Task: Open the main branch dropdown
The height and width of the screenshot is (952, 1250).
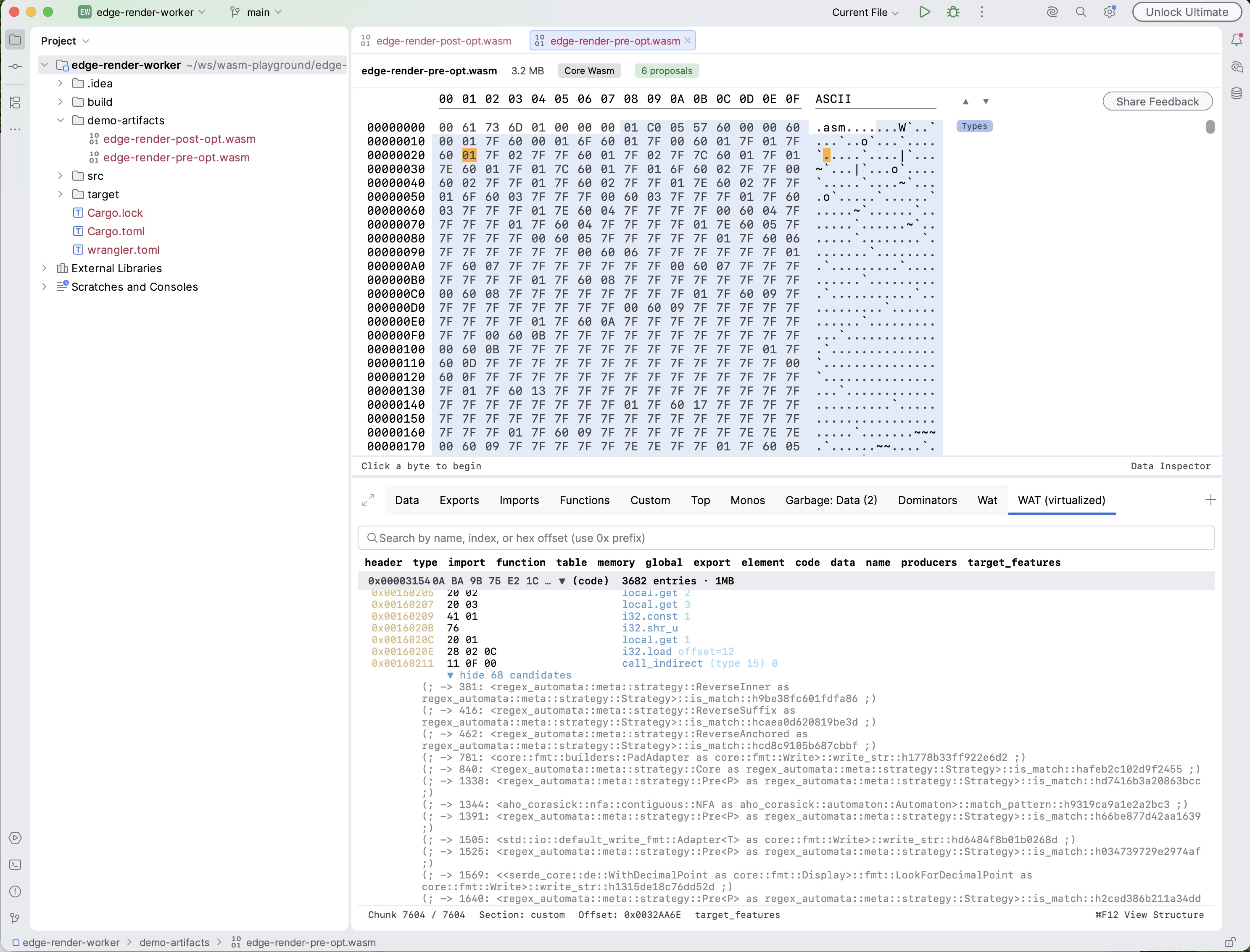Action: click(256, 12)
